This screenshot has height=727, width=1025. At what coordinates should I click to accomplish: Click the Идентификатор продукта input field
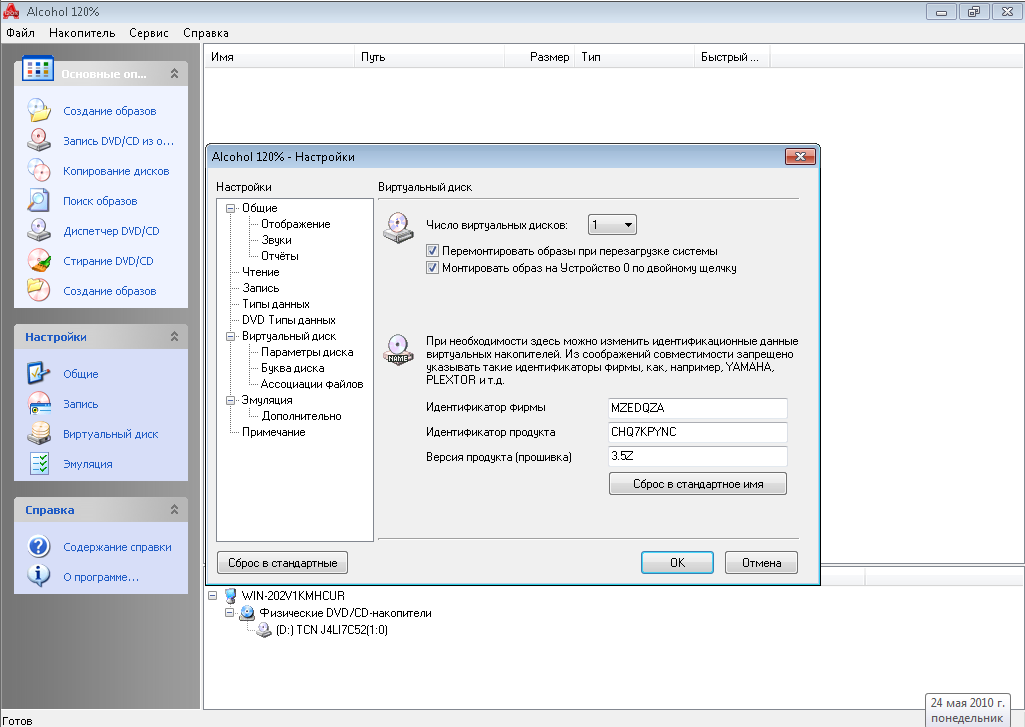697,432
